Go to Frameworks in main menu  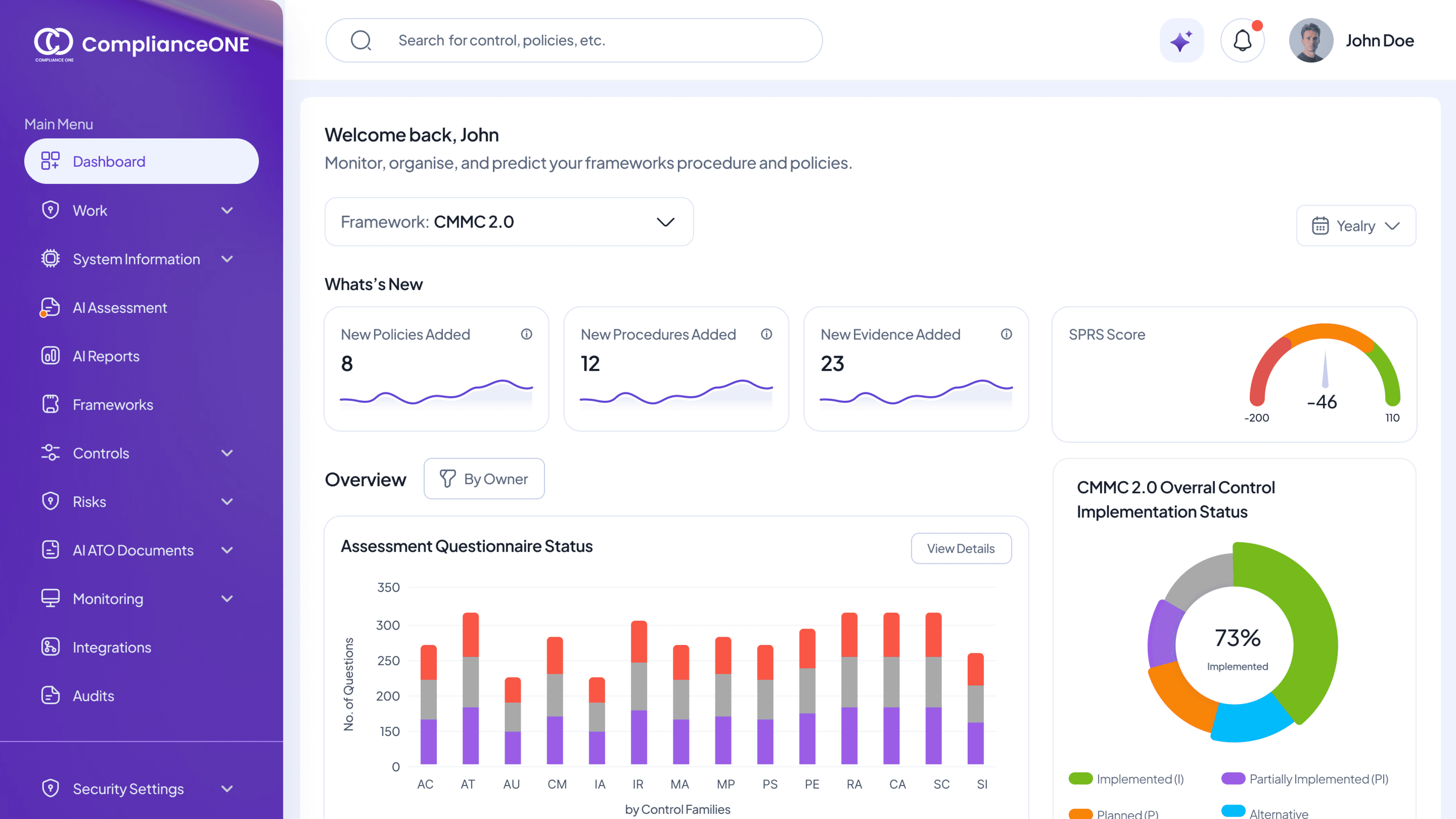[113, 405]
